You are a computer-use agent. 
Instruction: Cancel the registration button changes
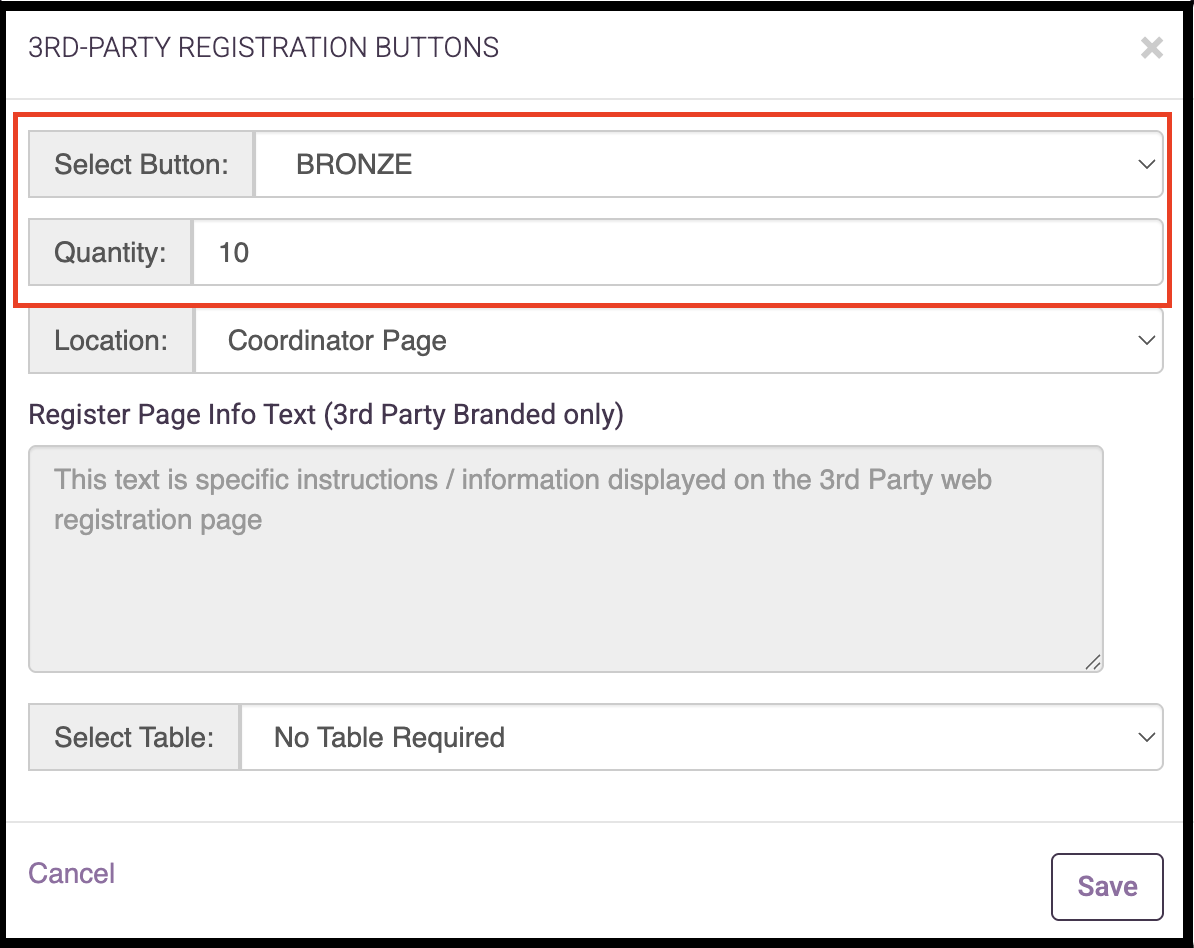click(72, 873)
